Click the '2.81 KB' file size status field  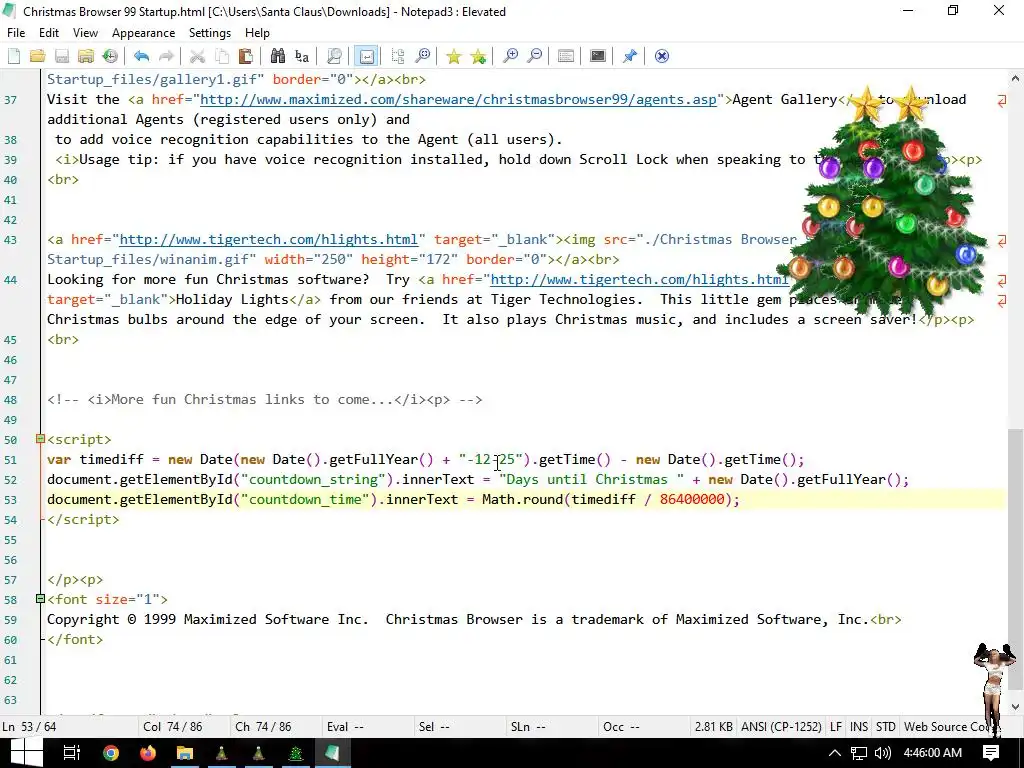(x=713, y=727)
